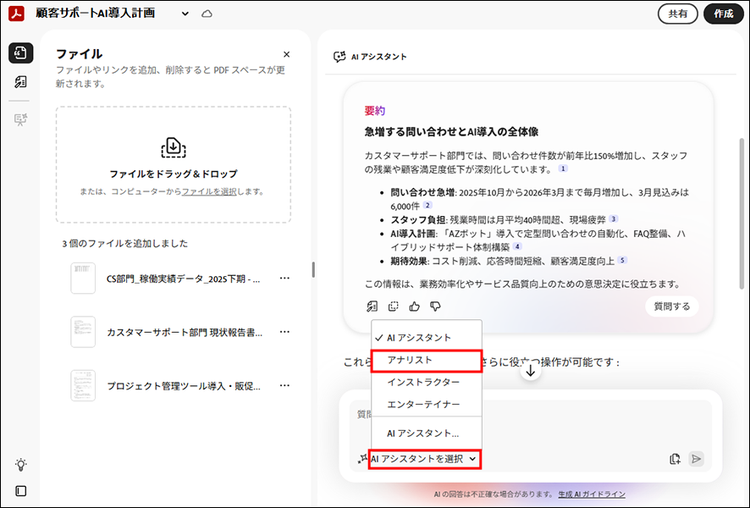
Task: Click the cloud sync status icon
Action: [207, 14]
